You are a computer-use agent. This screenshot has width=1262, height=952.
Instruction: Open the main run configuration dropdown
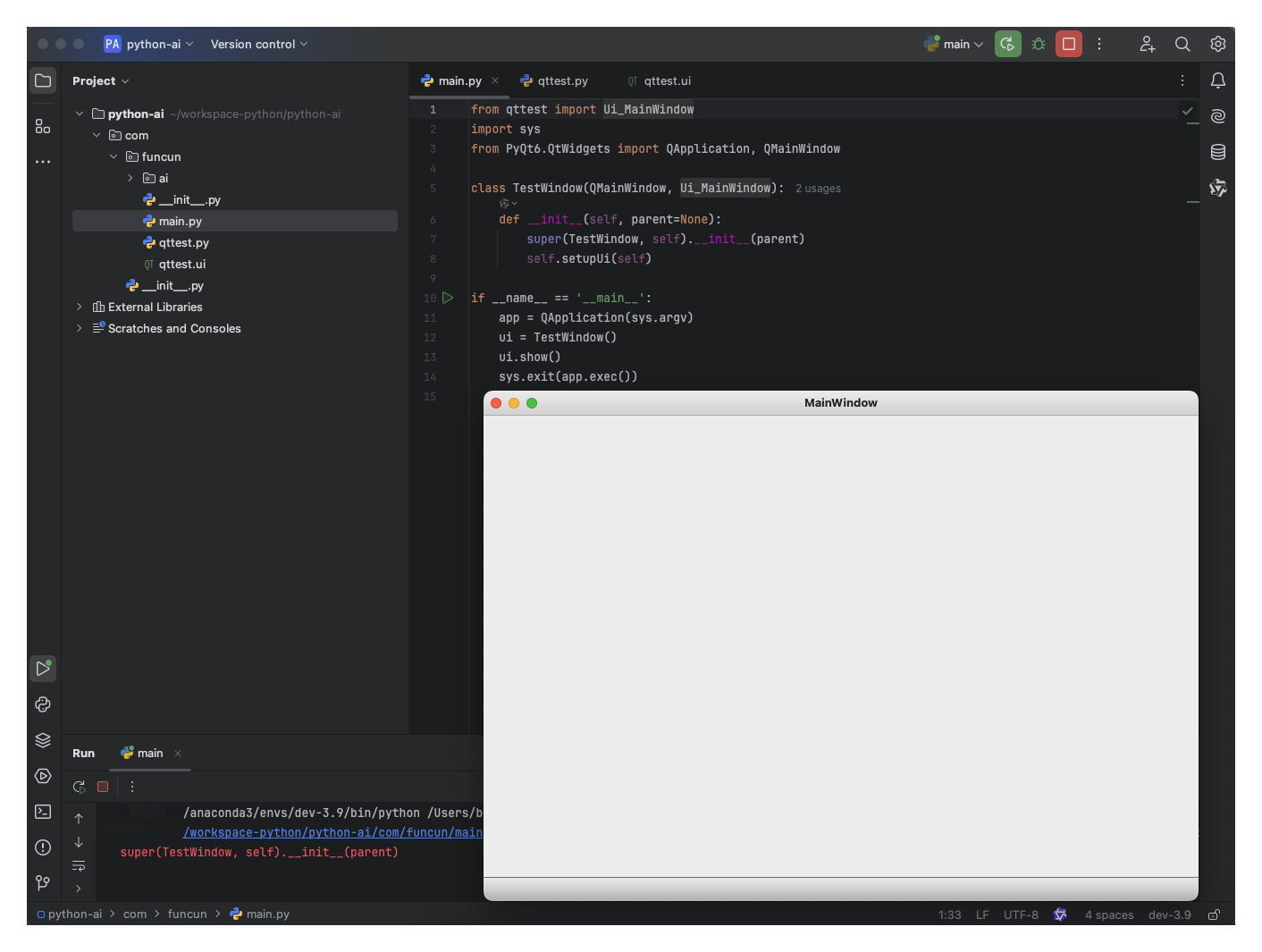(x=954, y=44)
